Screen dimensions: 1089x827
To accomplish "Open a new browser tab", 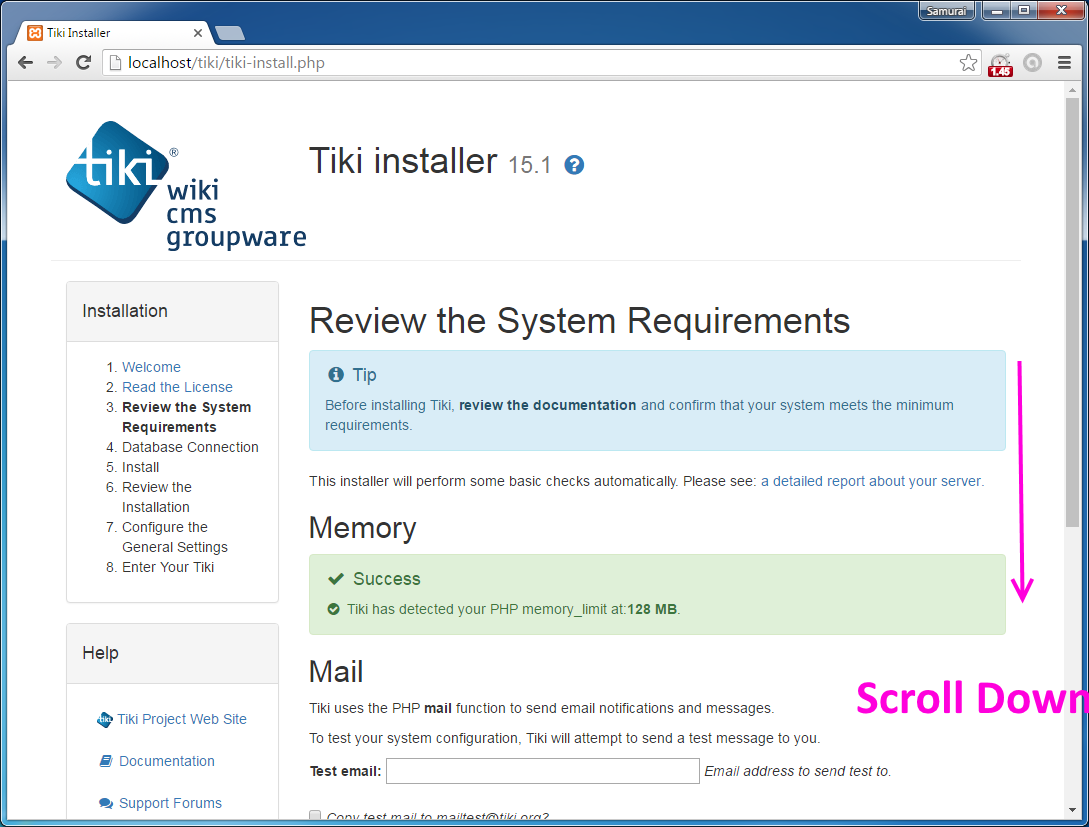I will point(230,33).
